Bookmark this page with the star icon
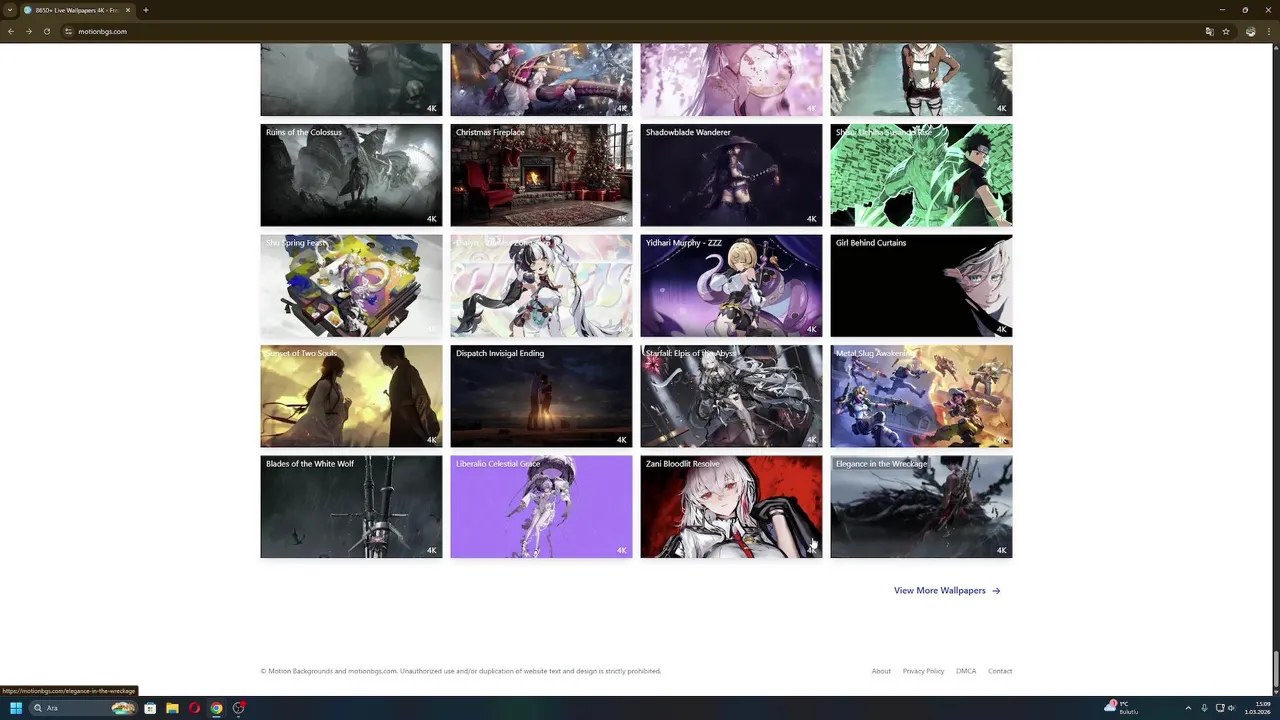The width and height of the screenshot is (1280, 720). pos(1226,31)
